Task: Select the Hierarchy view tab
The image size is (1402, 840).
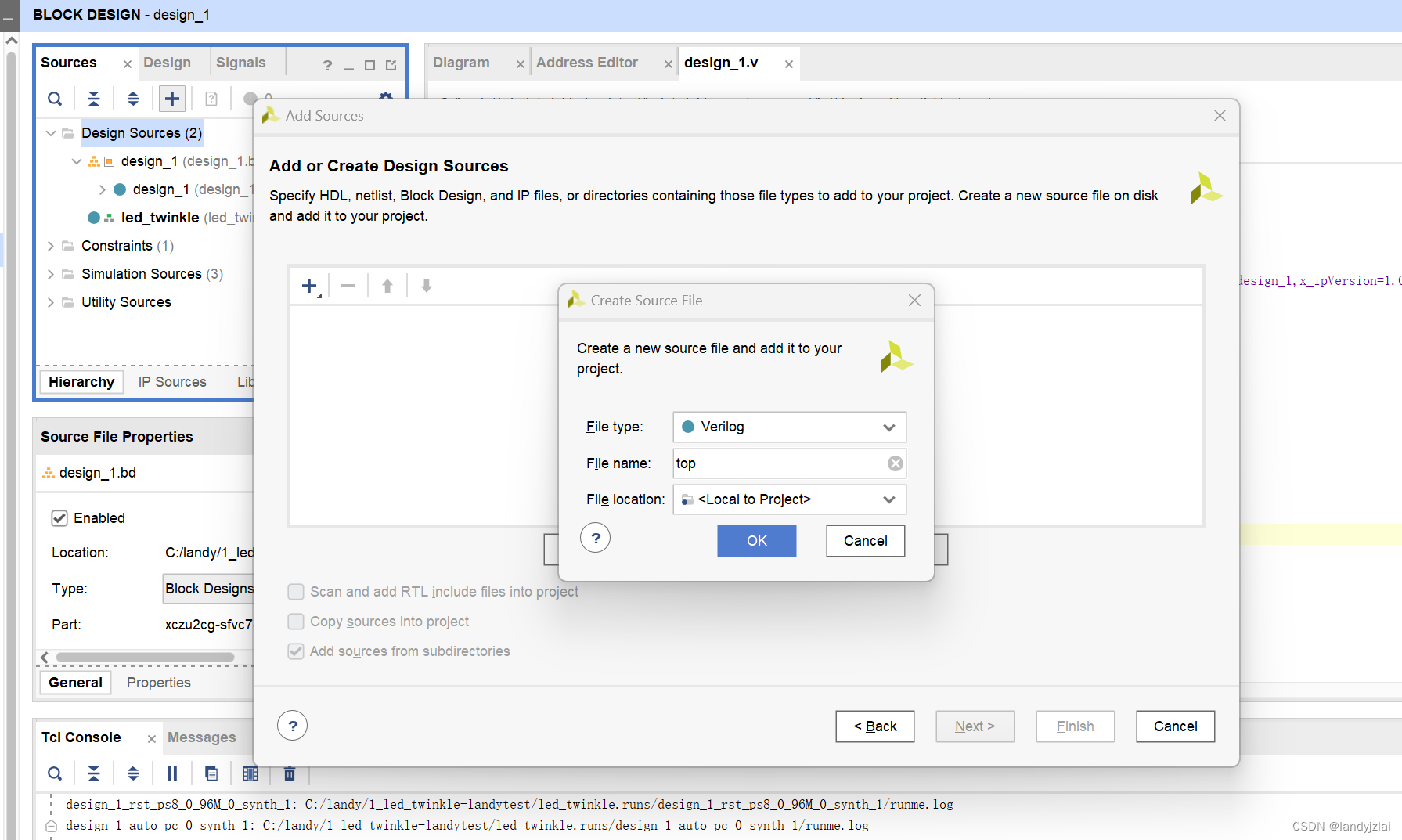Action: [81, 382]
